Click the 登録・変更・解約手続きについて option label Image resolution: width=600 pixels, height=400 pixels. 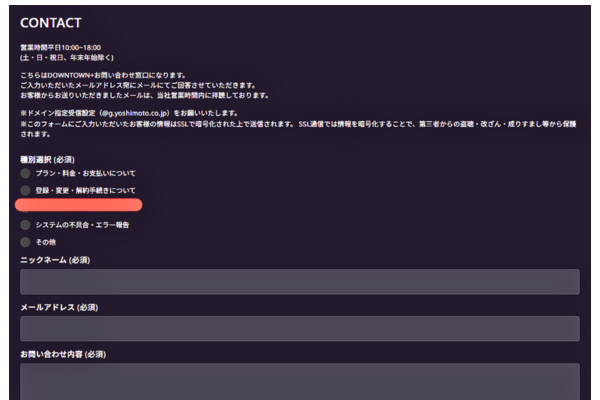[85, 190]
